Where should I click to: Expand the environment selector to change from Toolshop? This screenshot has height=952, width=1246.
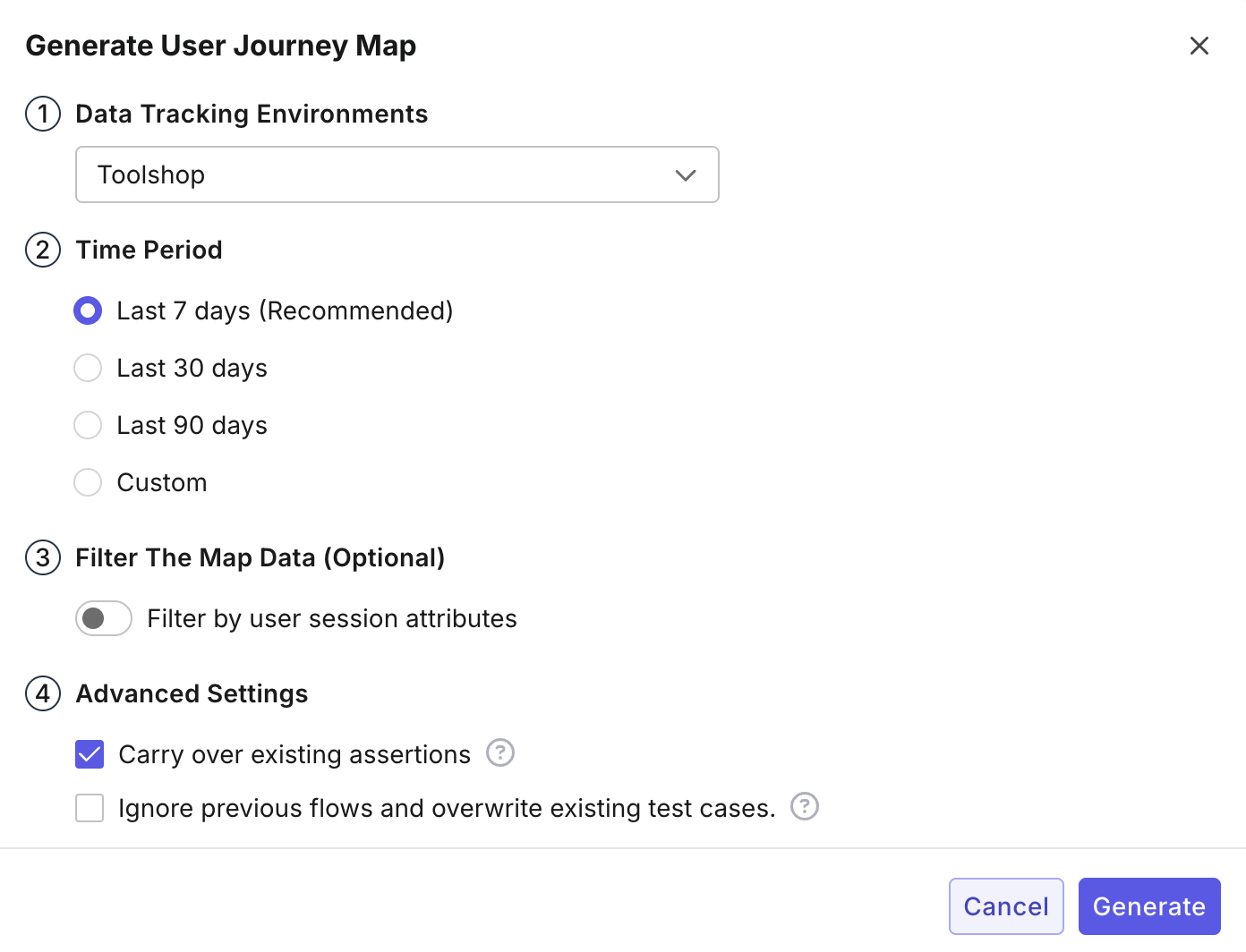point(397,174)
